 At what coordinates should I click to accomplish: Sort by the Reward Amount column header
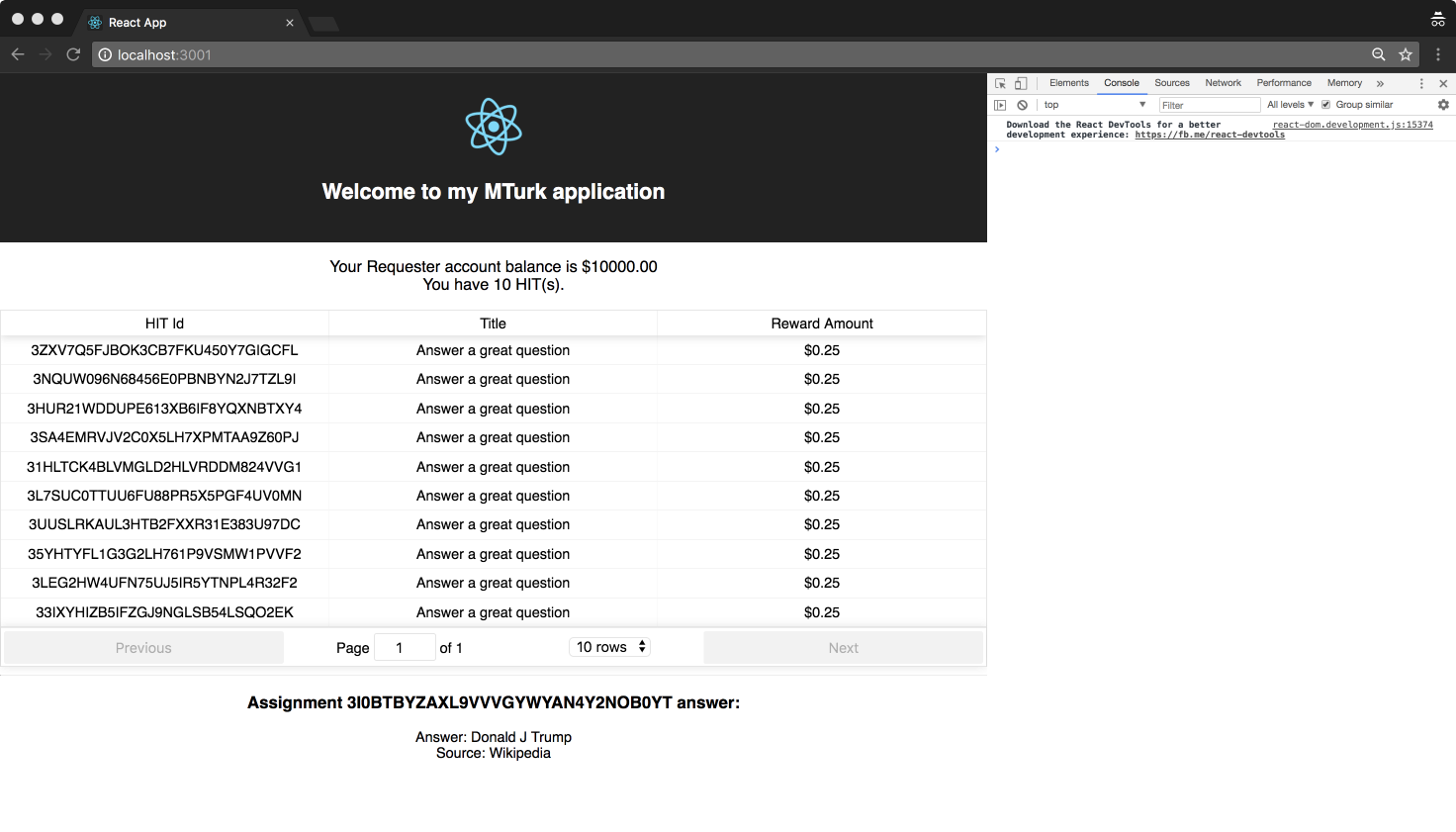(822, 324)
